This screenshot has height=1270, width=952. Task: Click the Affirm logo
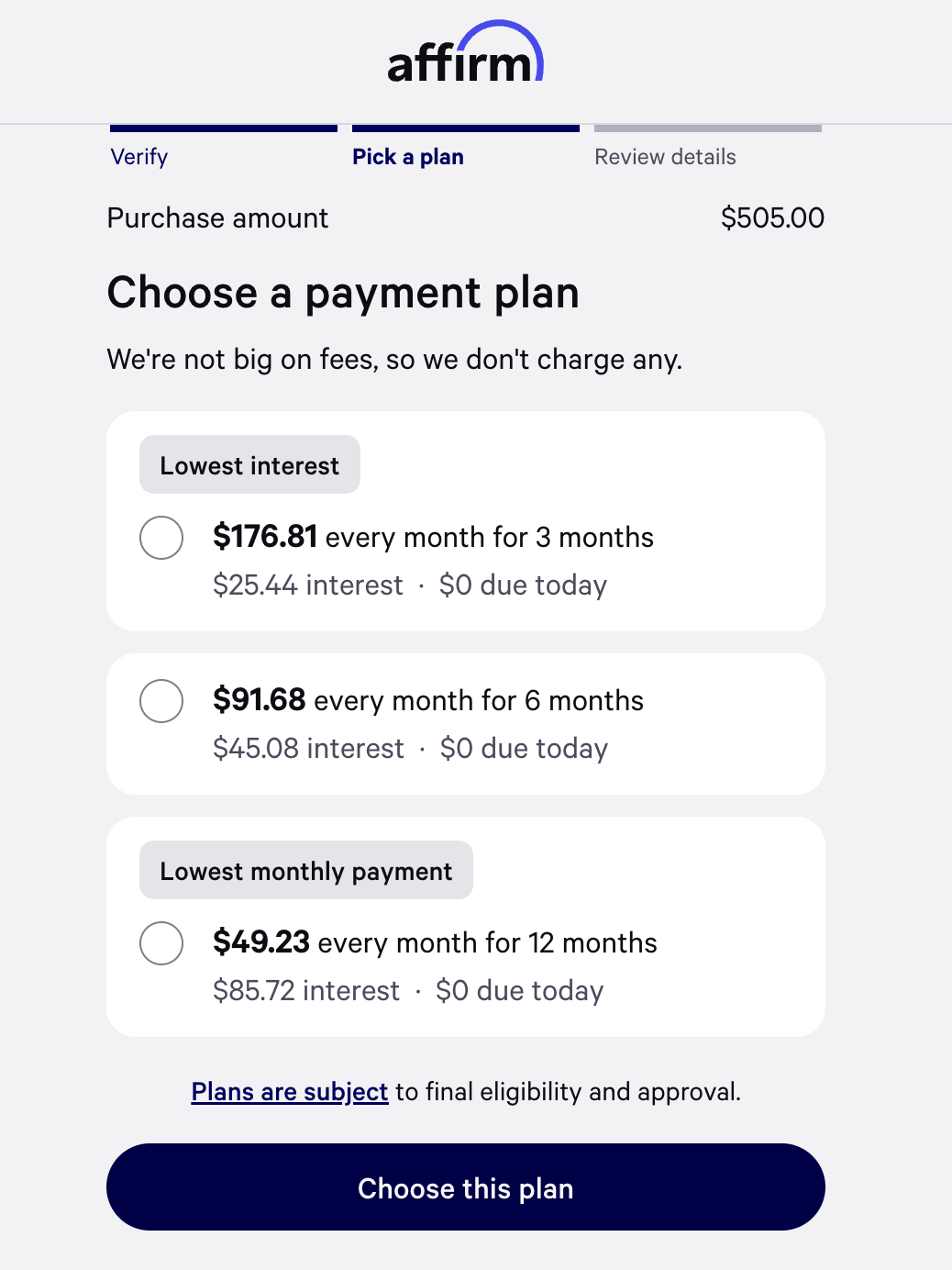coord(465,55)
